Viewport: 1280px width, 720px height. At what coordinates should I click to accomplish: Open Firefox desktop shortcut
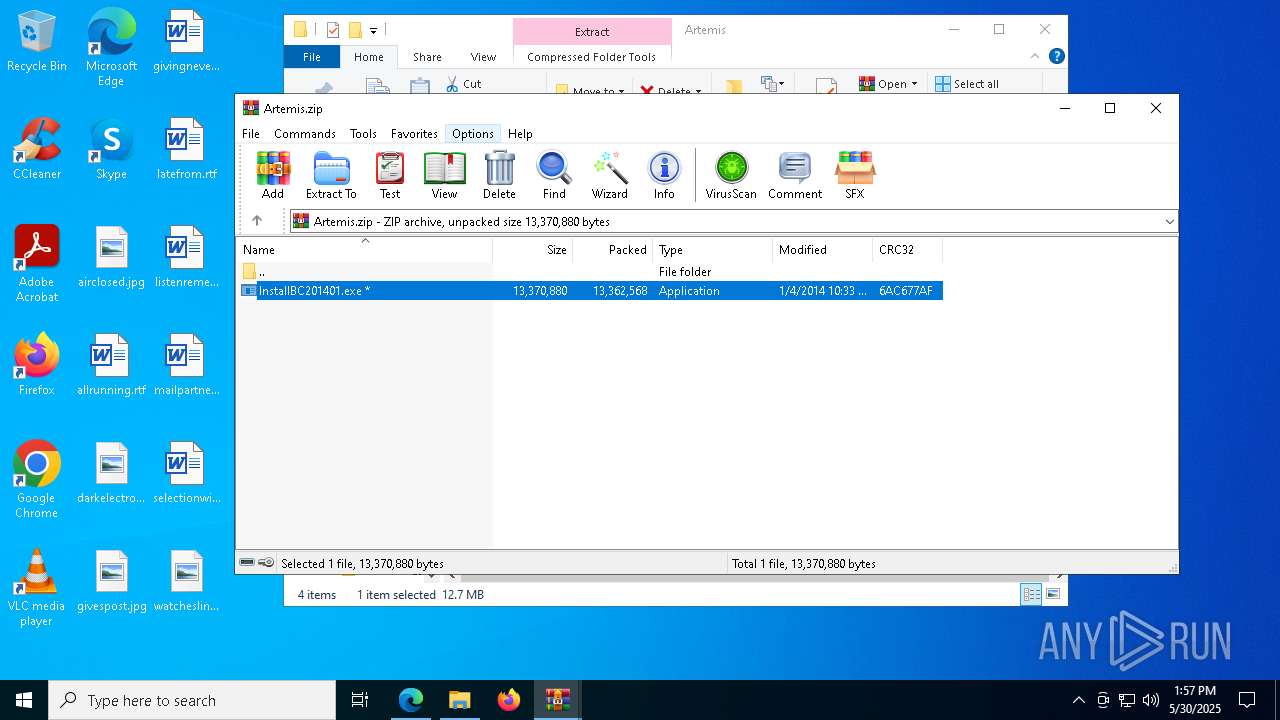[x=37, y=365]
